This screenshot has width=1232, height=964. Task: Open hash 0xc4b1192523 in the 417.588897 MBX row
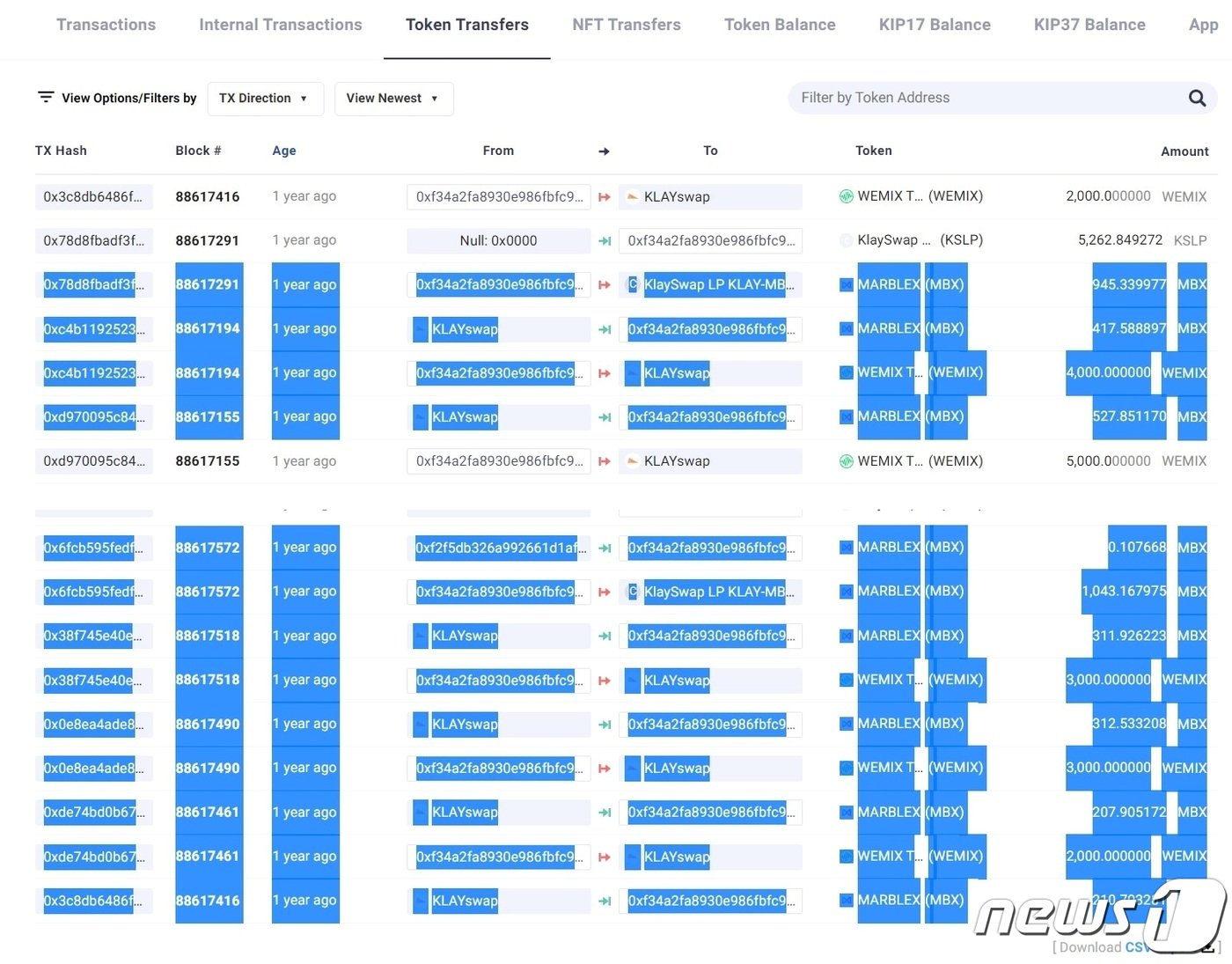(94, 328)
